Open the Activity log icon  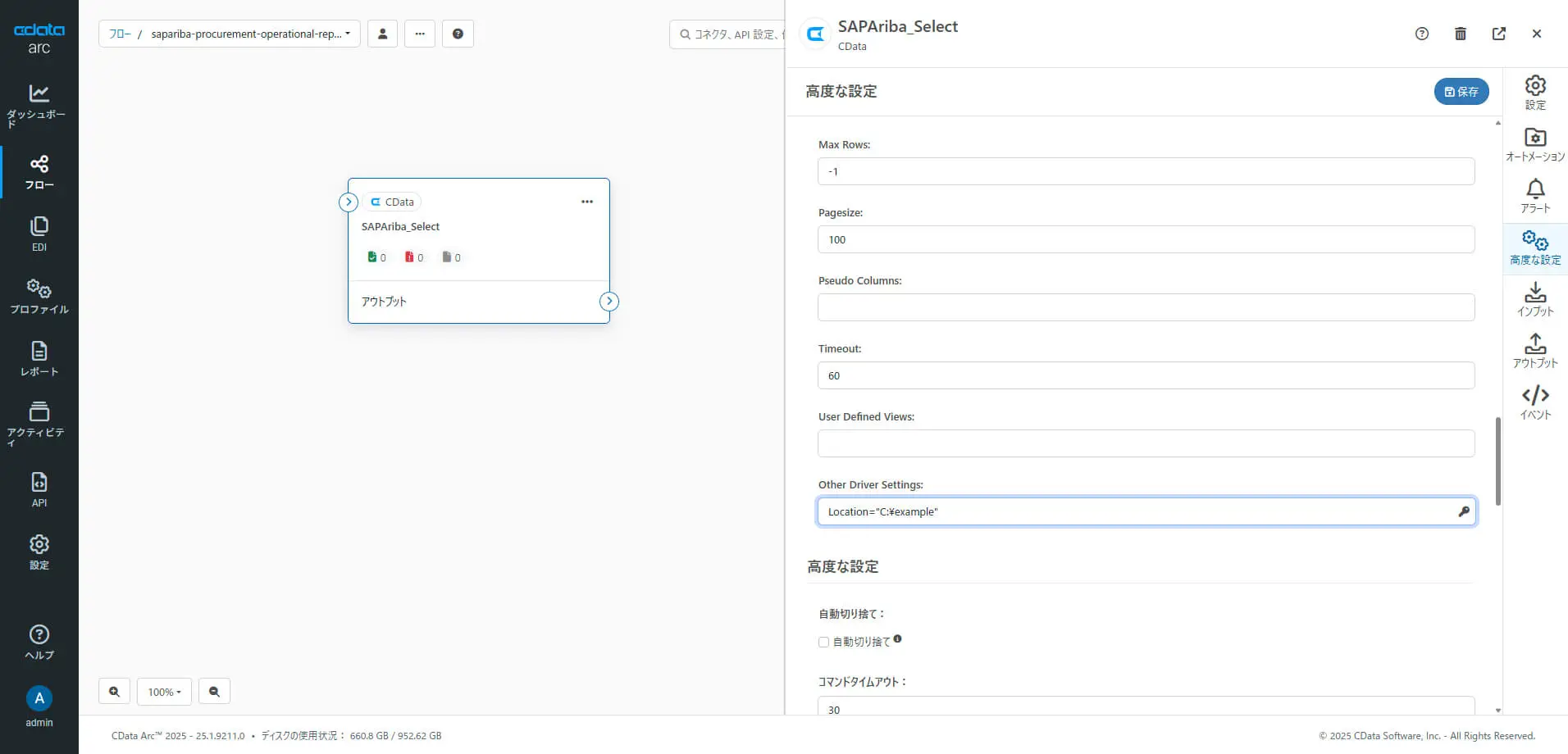[39, 421]
